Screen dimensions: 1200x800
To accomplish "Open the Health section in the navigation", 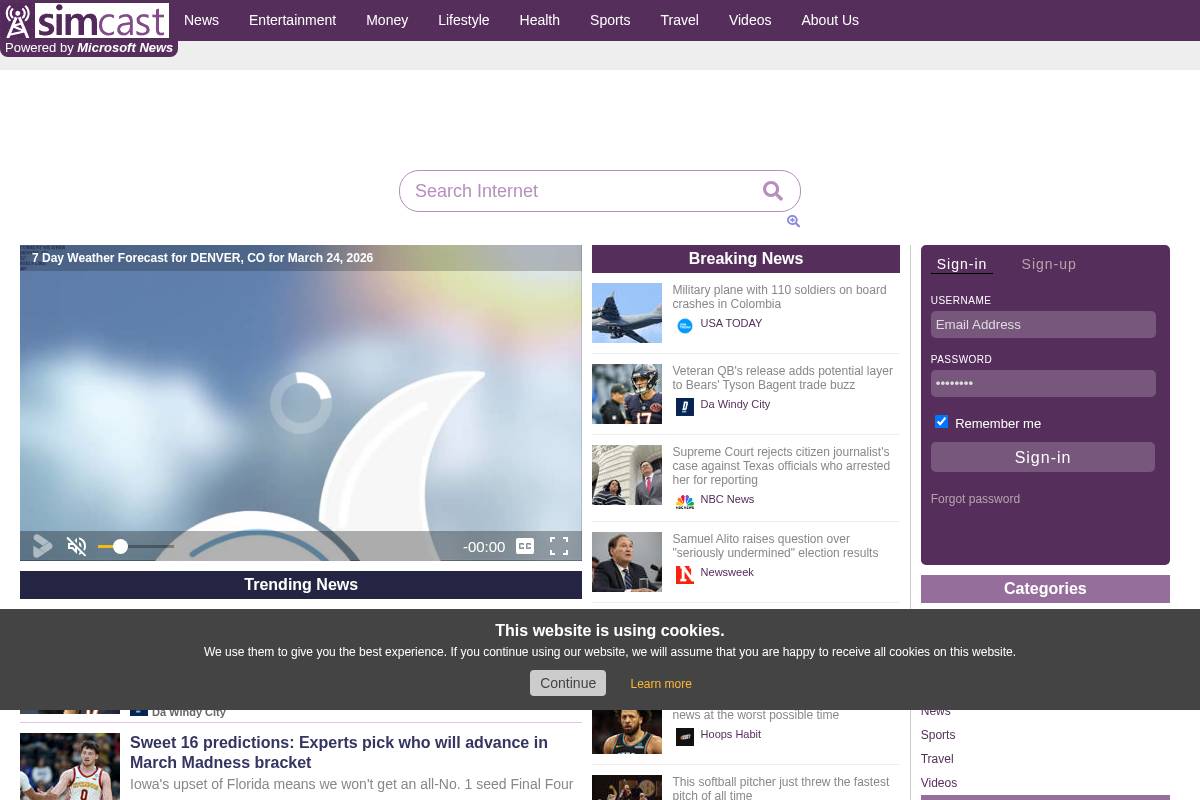I will (x=539, y=20).
